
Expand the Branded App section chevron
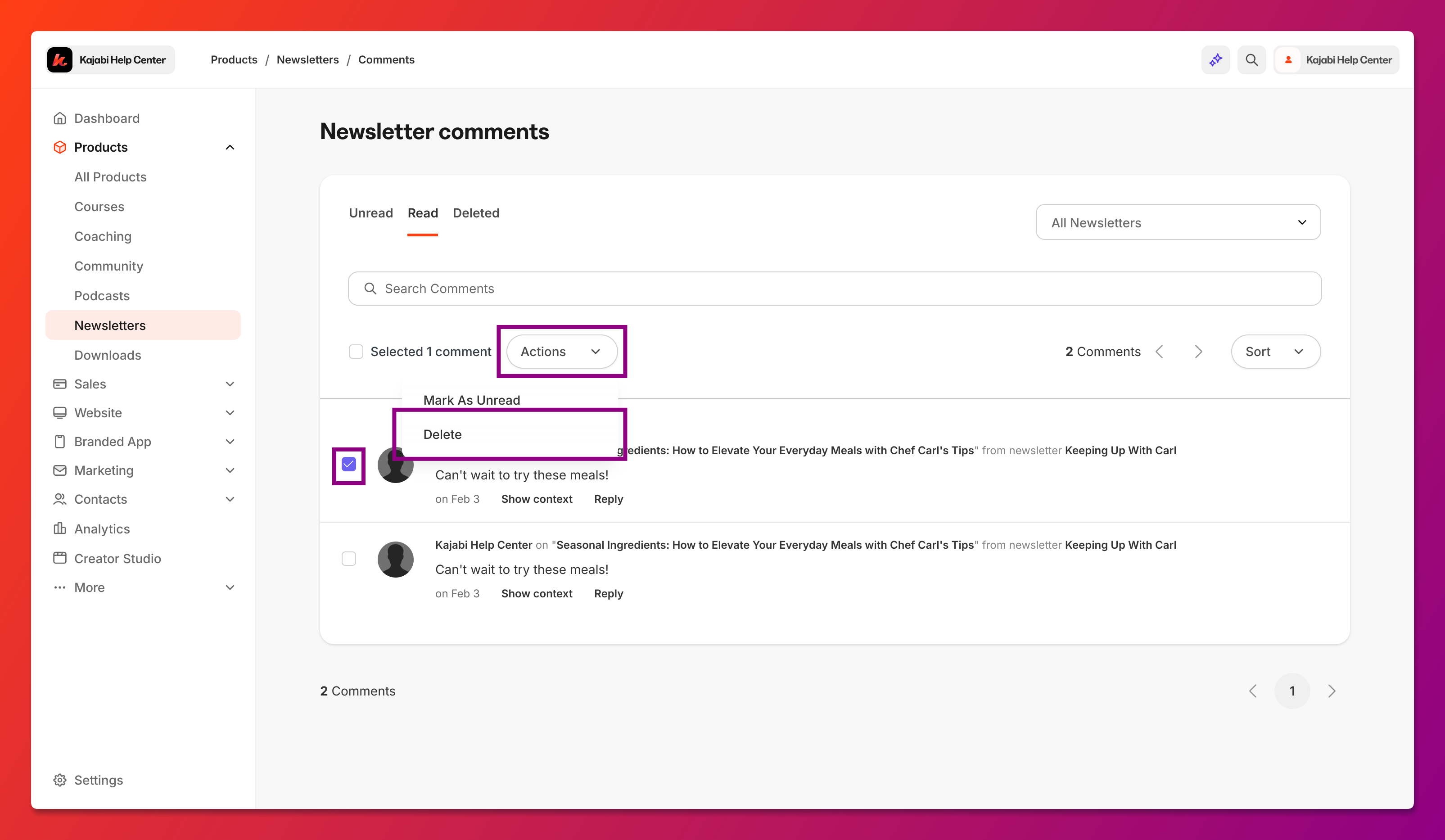pyautogui.click(x=230, y=442)
